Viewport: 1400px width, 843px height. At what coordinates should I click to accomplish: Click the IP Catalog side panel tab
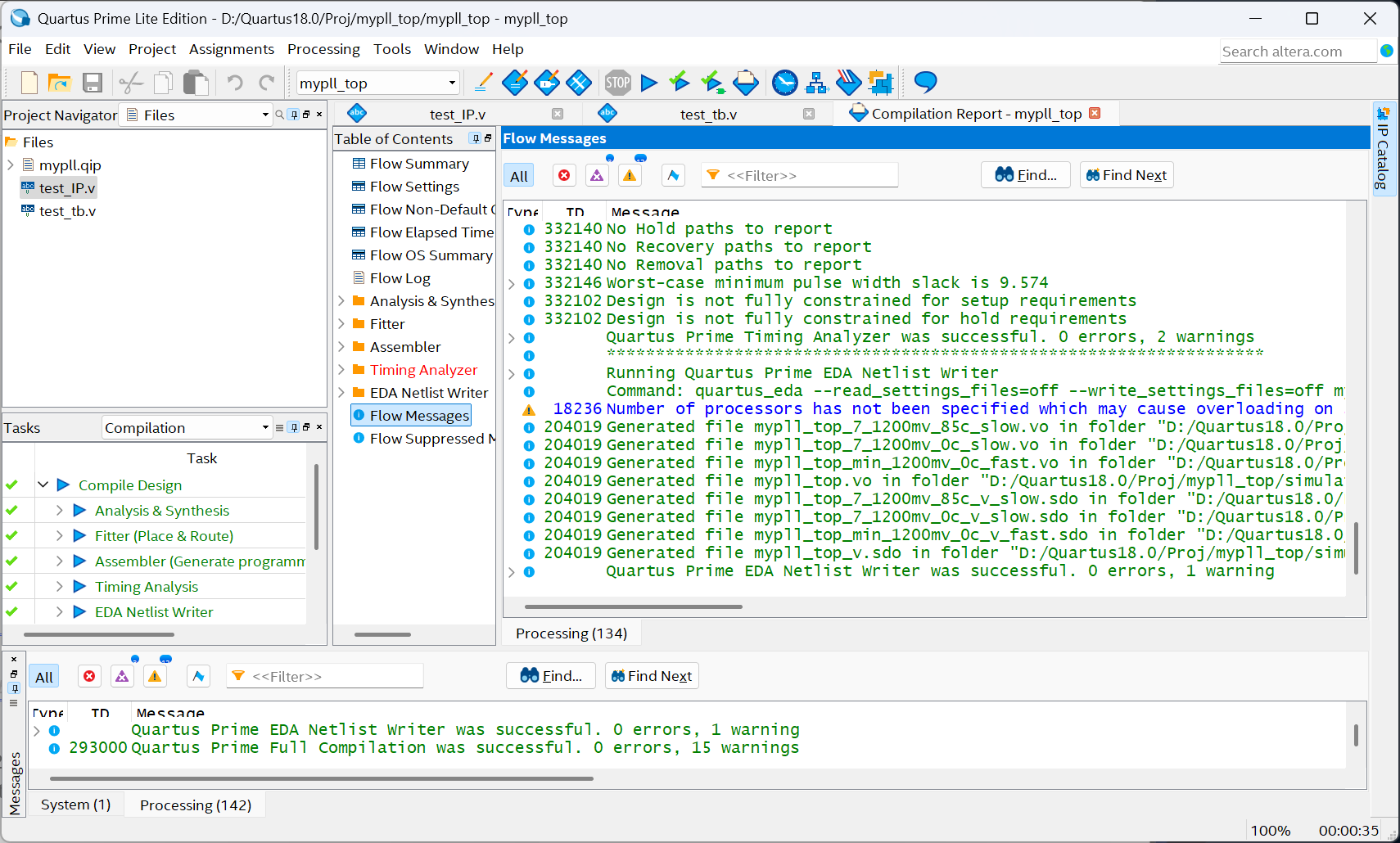pyautogui.click(x=1383, y=148)
